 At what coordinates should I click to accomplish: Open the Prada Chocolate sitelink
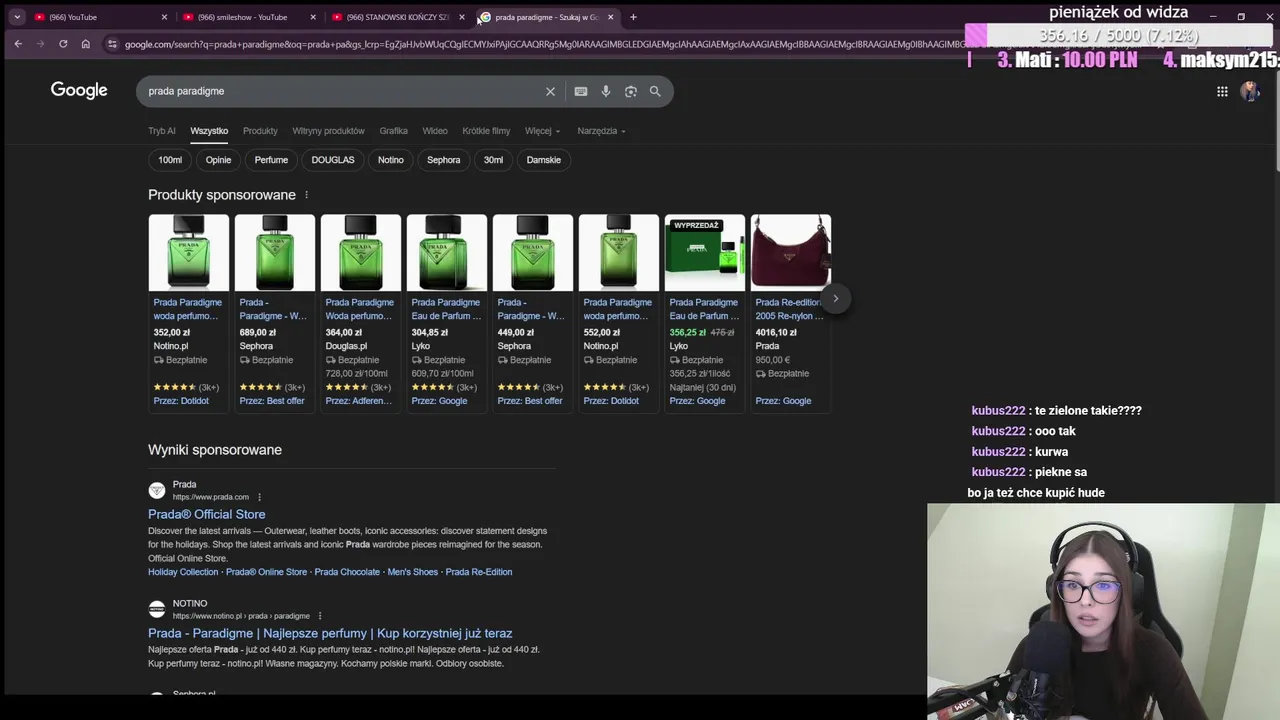347,572
